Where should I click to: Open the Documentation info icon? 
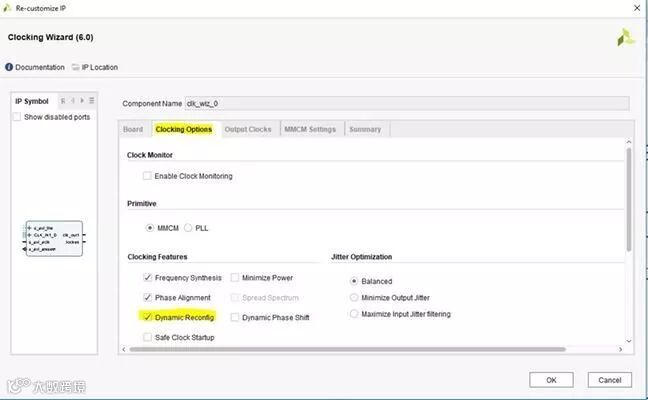9,67
